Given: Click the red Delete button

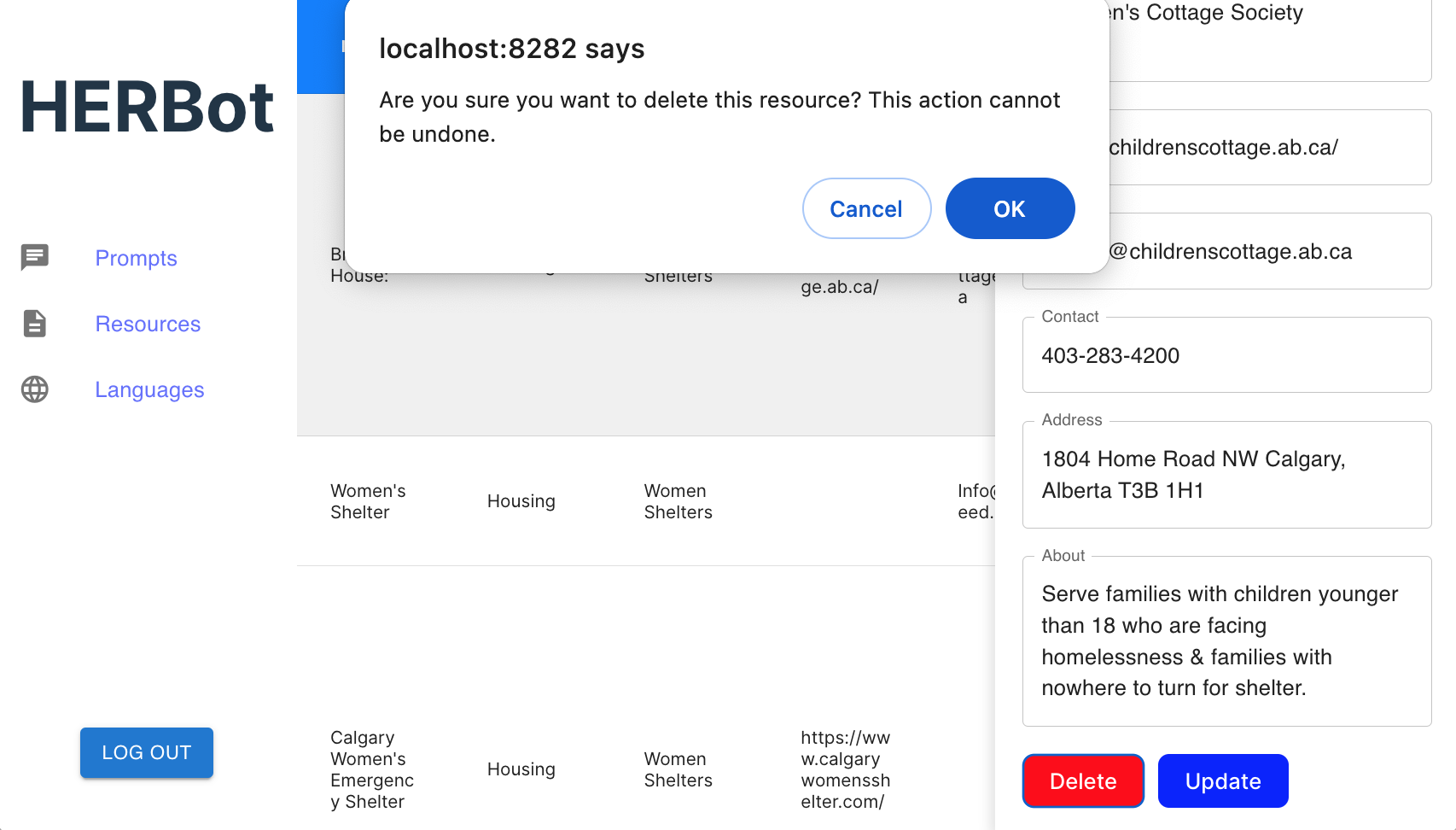Looking at the screenshot, I should [x=1082, y=780].
